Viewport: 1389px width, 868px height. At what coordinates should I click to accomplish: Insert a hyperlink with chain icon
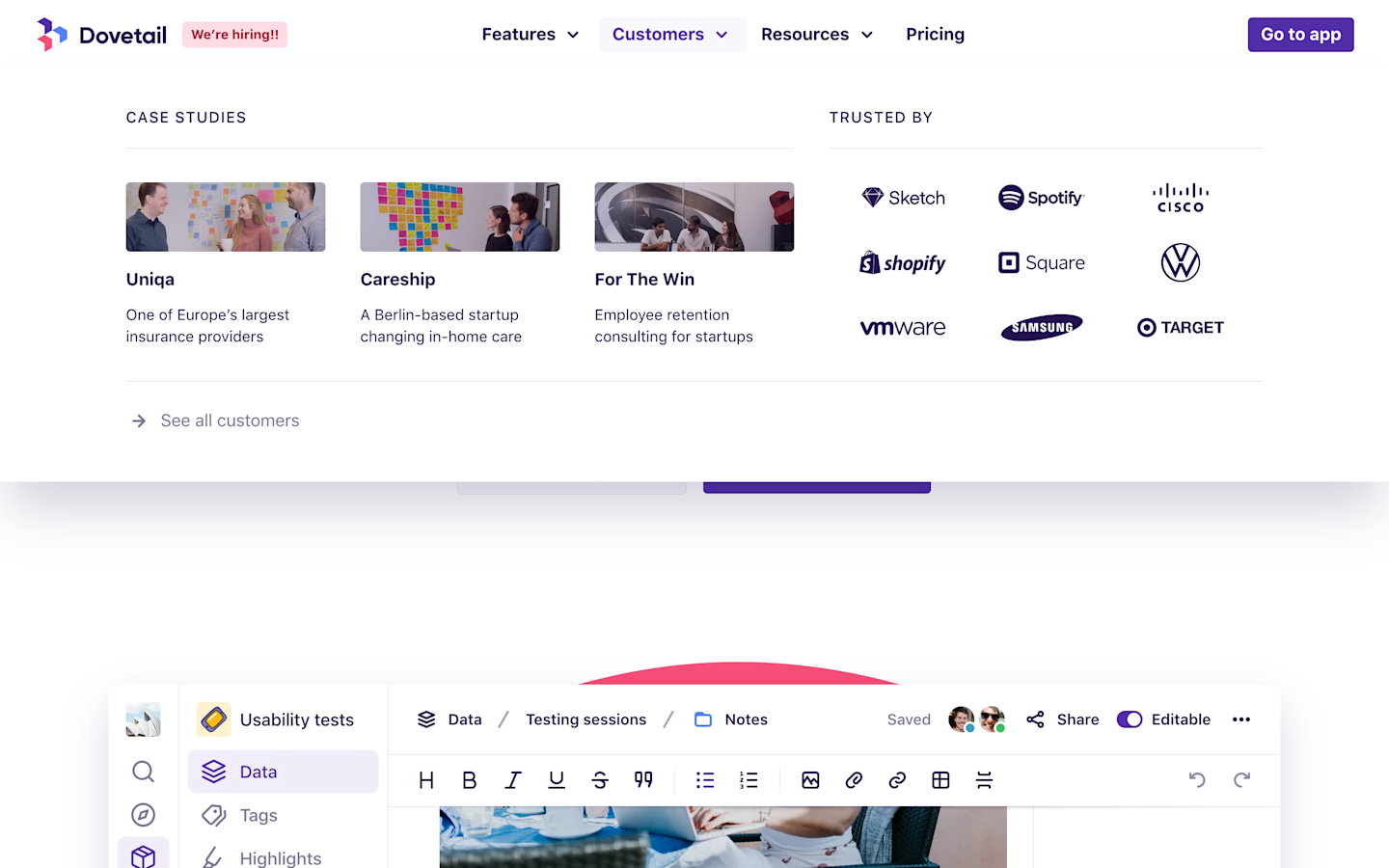coord(897,780)
